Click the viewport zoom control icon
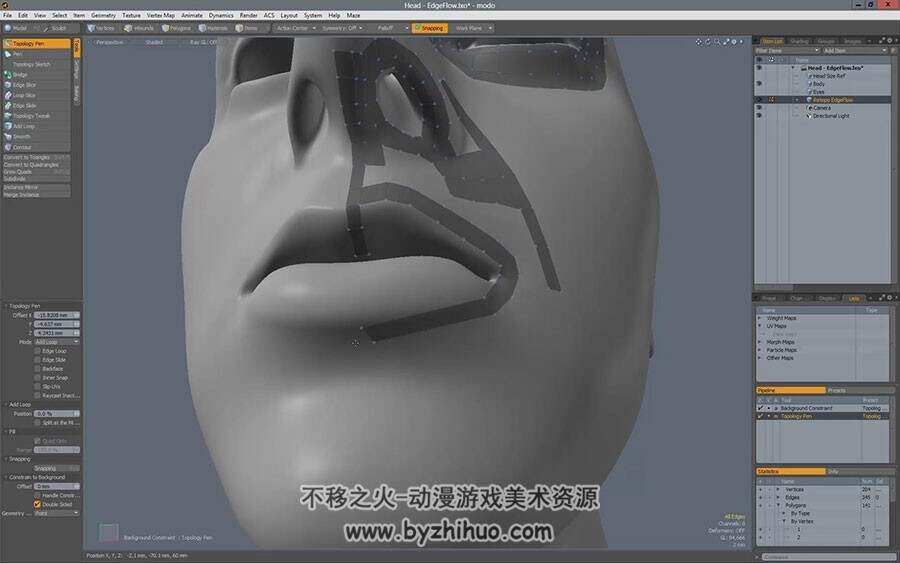Screen dimensions: 900x563 (x=717, y=42)
